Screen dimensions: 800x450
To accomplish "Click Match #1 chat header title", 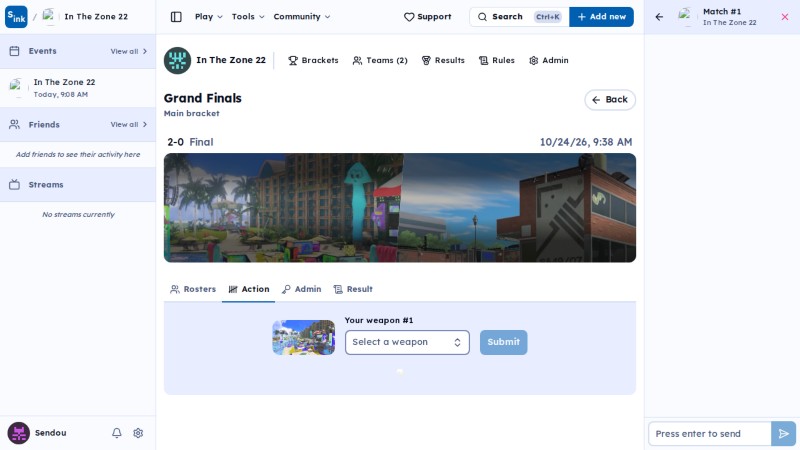I will tap(722, 12).
